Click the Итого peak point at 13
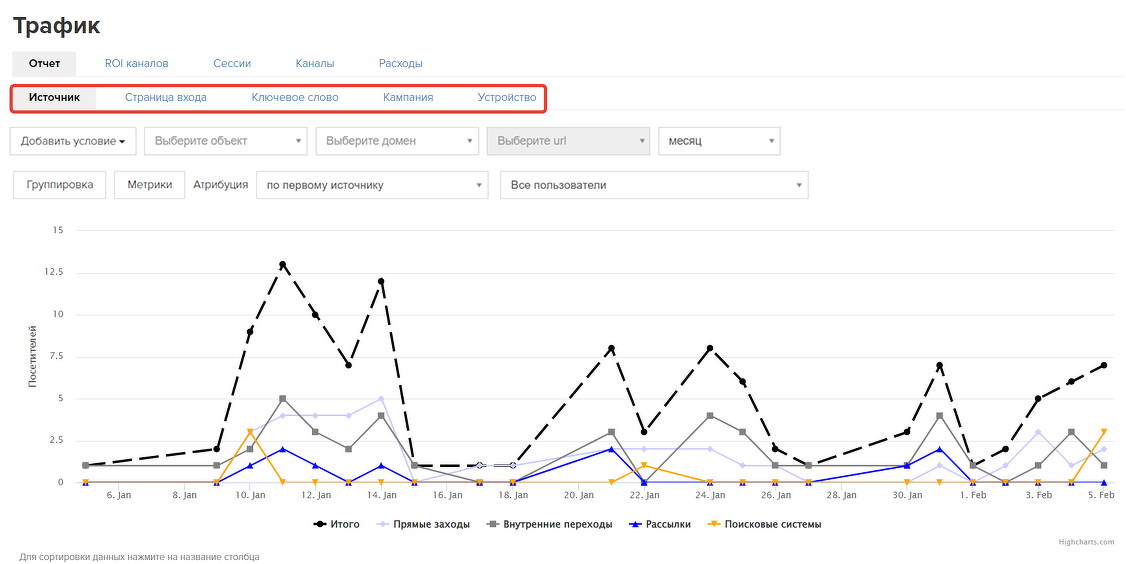Screen dimensions: 1126x564 (282, 264)
